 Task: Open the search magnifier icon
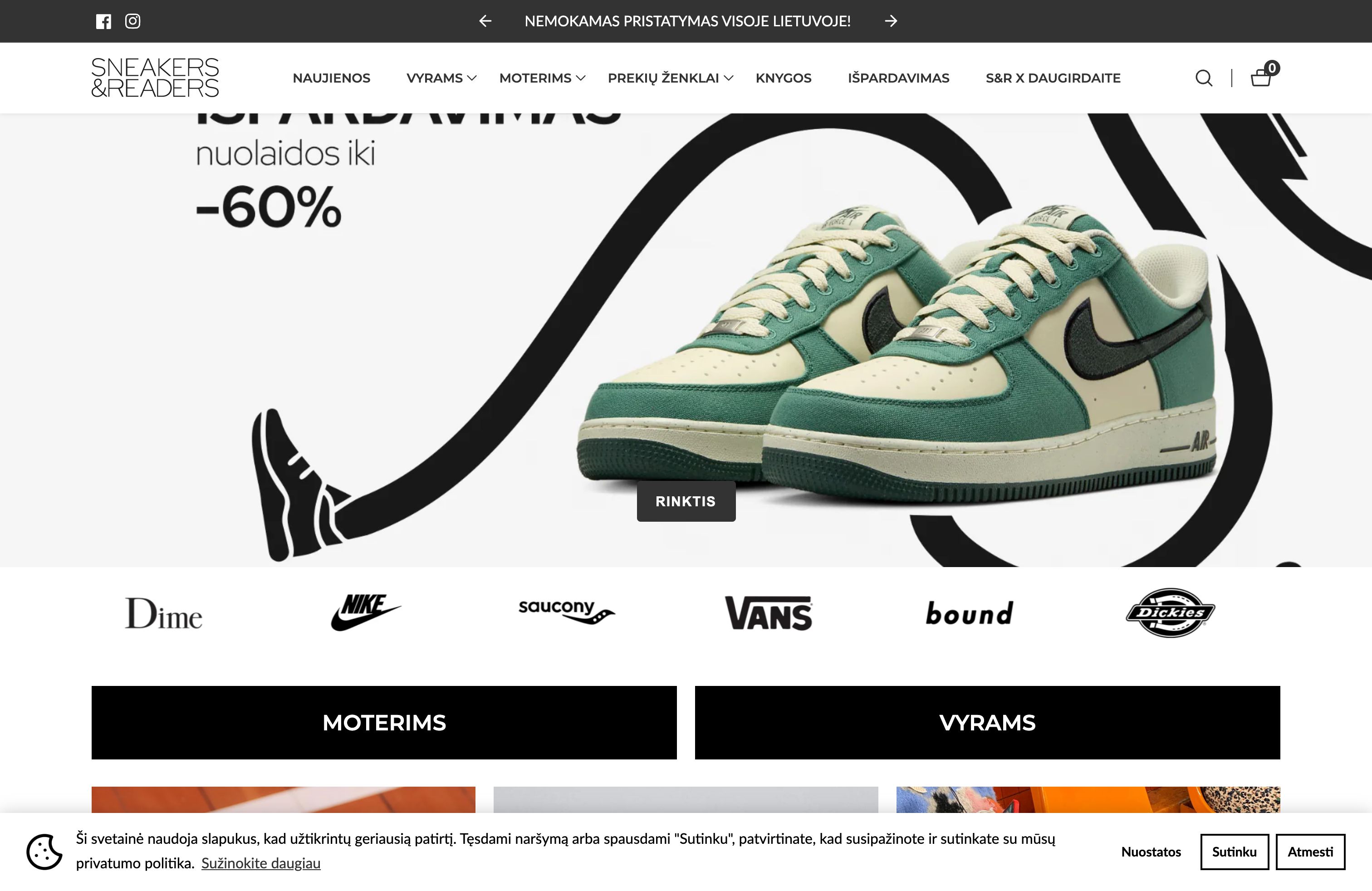tap(1204, 78)
